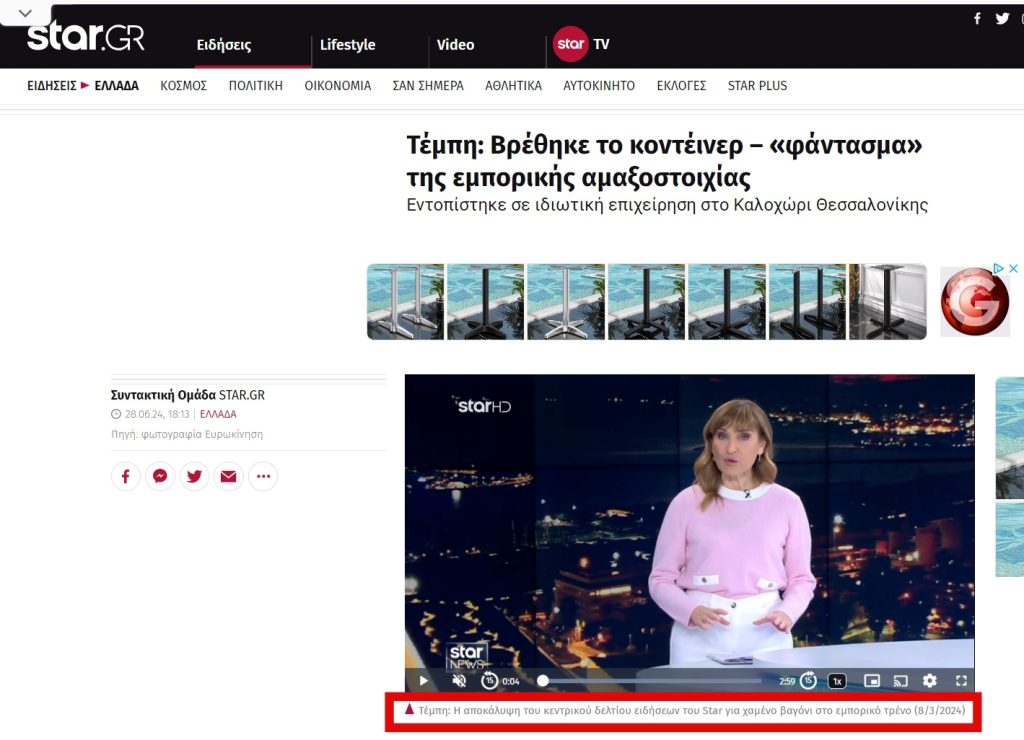The image size is (1024, 740).
Task: Open the Ειδήσεις tab
Action: click(224, 45)
